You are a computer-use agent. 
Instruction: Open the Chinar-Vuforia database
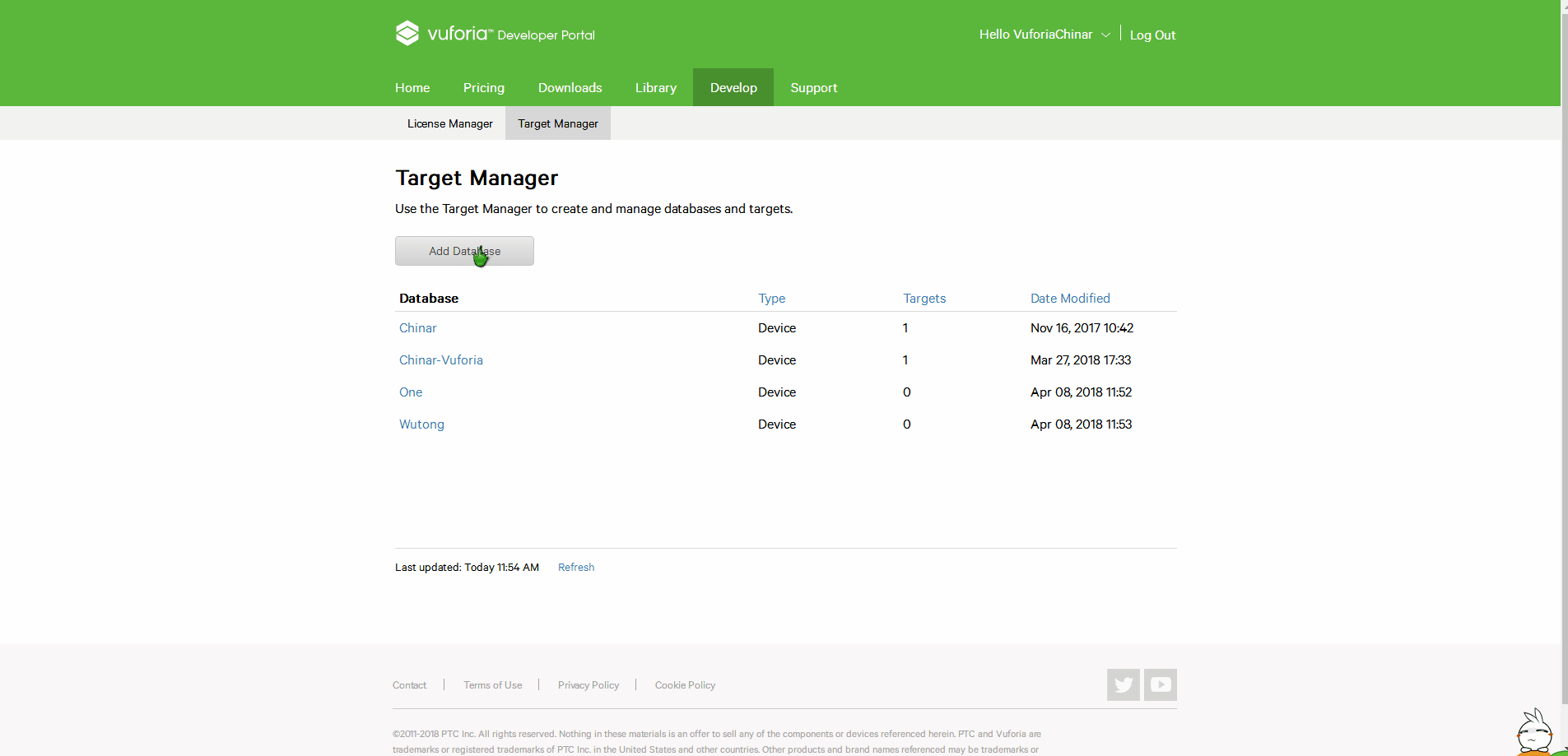tap(441, 359)
